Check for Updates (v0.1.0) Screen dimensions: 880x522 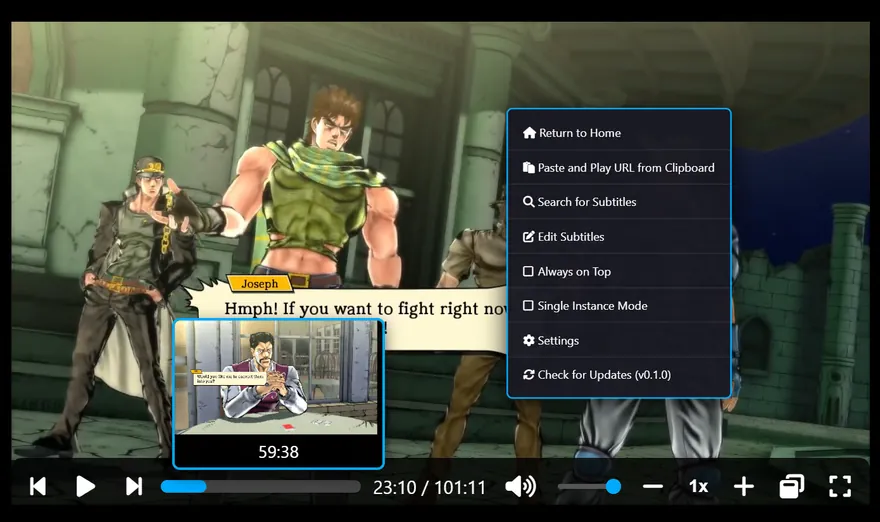[x=619, y=375]
